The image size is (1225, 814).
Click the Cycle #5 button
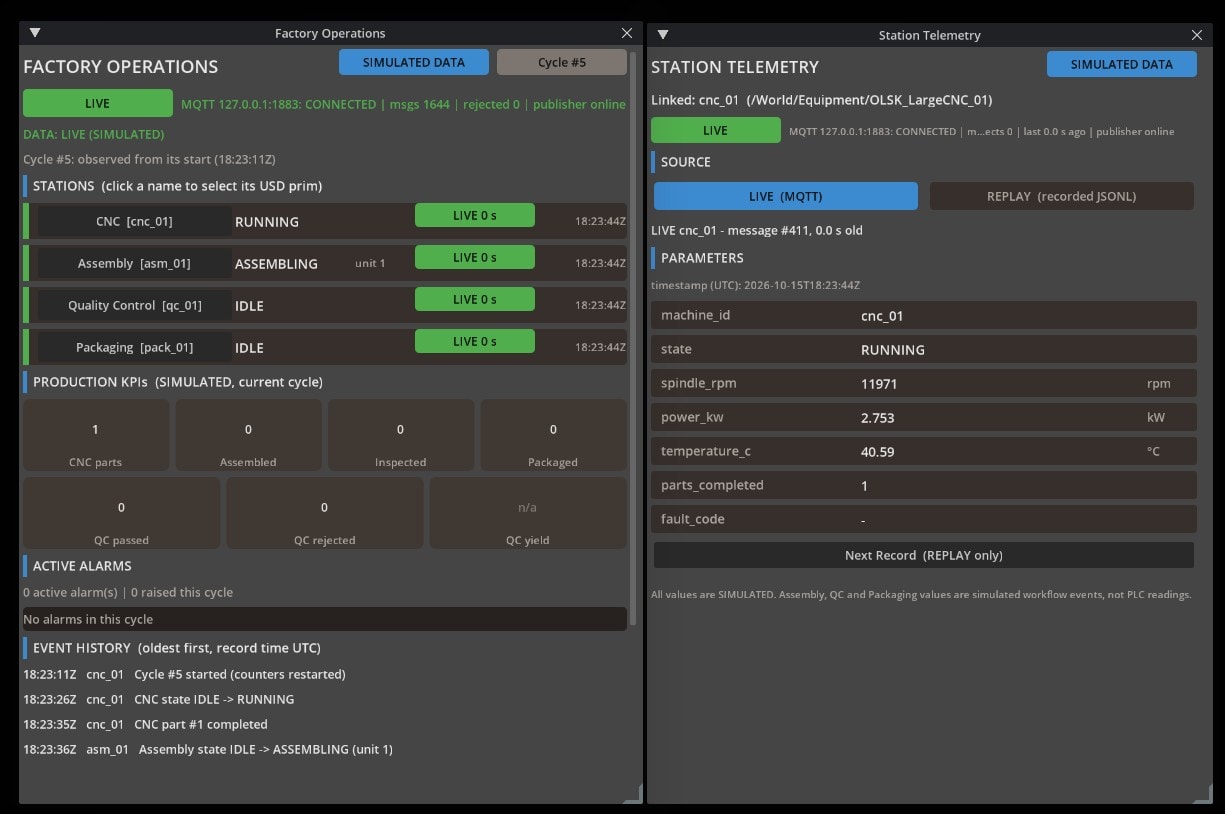[x=562, y=62]
